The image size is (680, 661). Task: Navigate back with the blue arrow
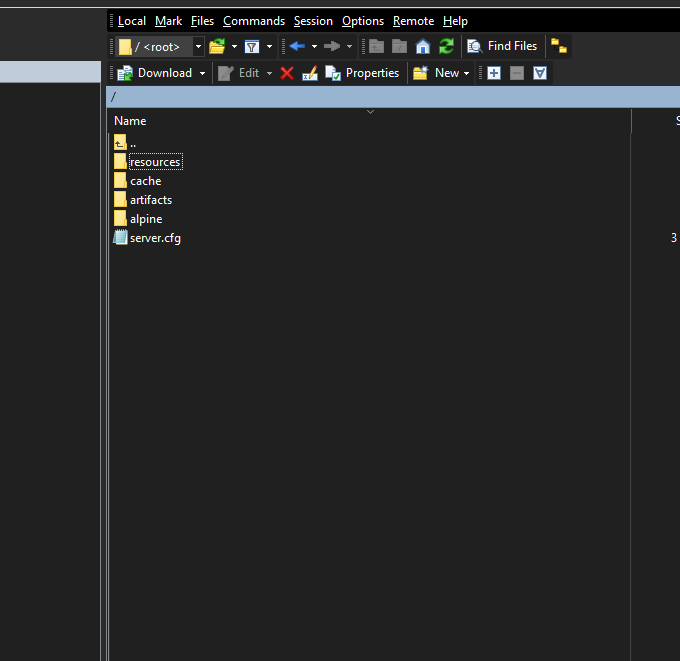click(x=297, y=46)
